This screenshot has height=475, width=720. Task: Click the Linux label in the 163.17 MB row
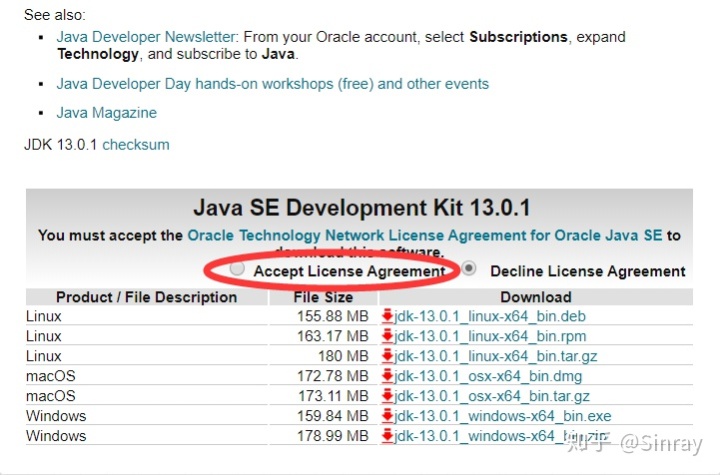pos(44,336)
